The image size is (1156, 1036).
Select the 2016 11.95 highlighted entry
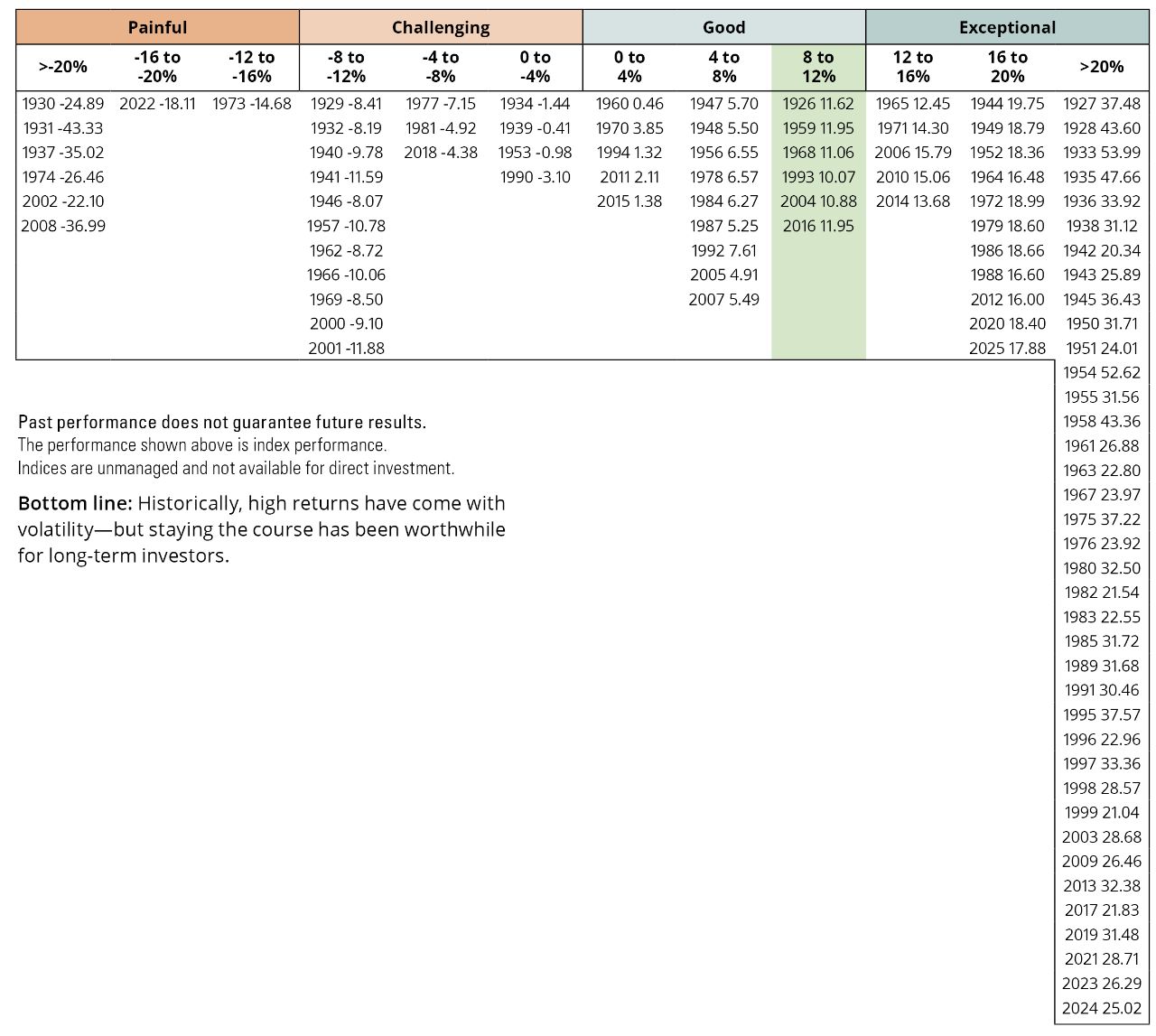point(818,226)
